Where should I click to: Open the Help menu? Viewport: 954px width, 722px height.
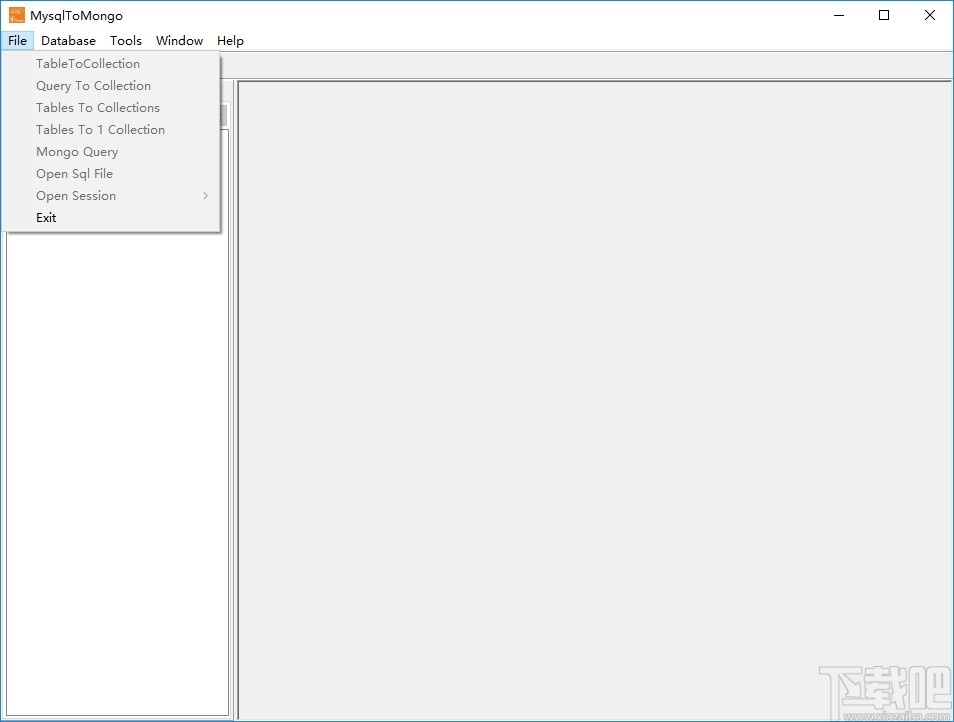(230, 40)
